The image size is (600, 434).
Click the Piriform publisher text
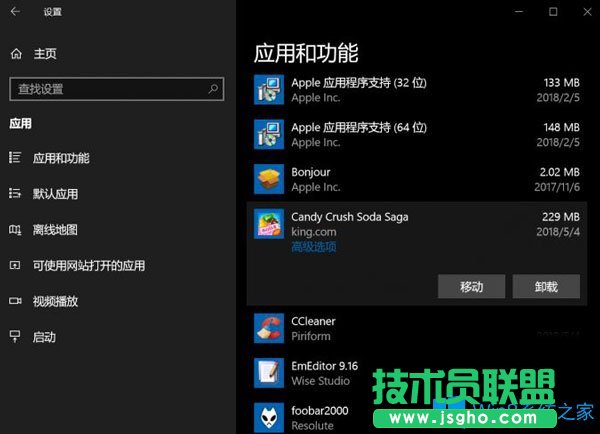[311, 336]
